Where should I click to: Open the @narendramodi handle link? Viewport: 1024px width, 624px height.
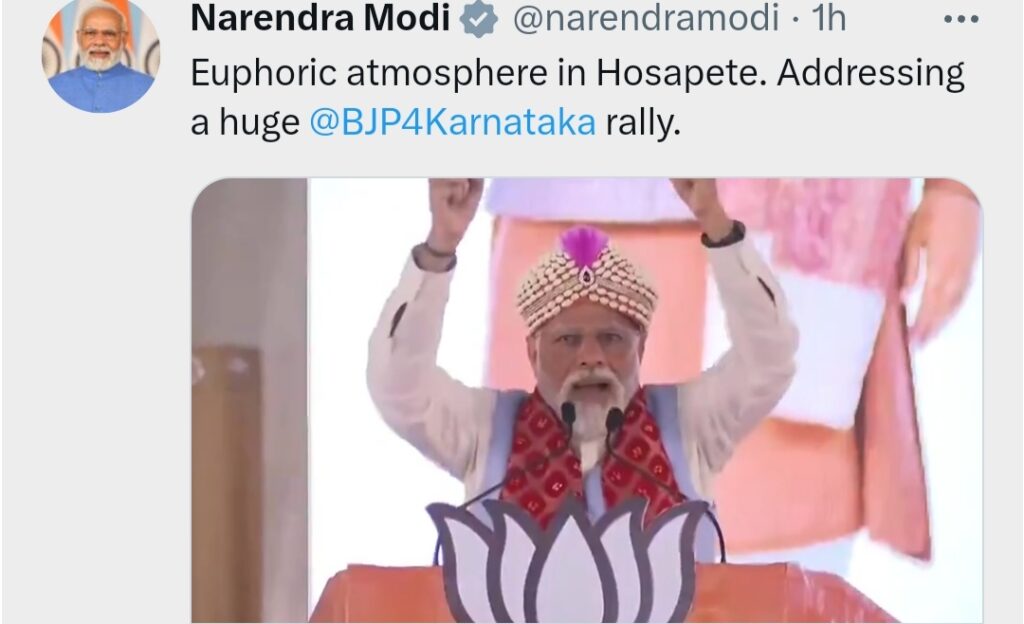[x=646, y=18]
